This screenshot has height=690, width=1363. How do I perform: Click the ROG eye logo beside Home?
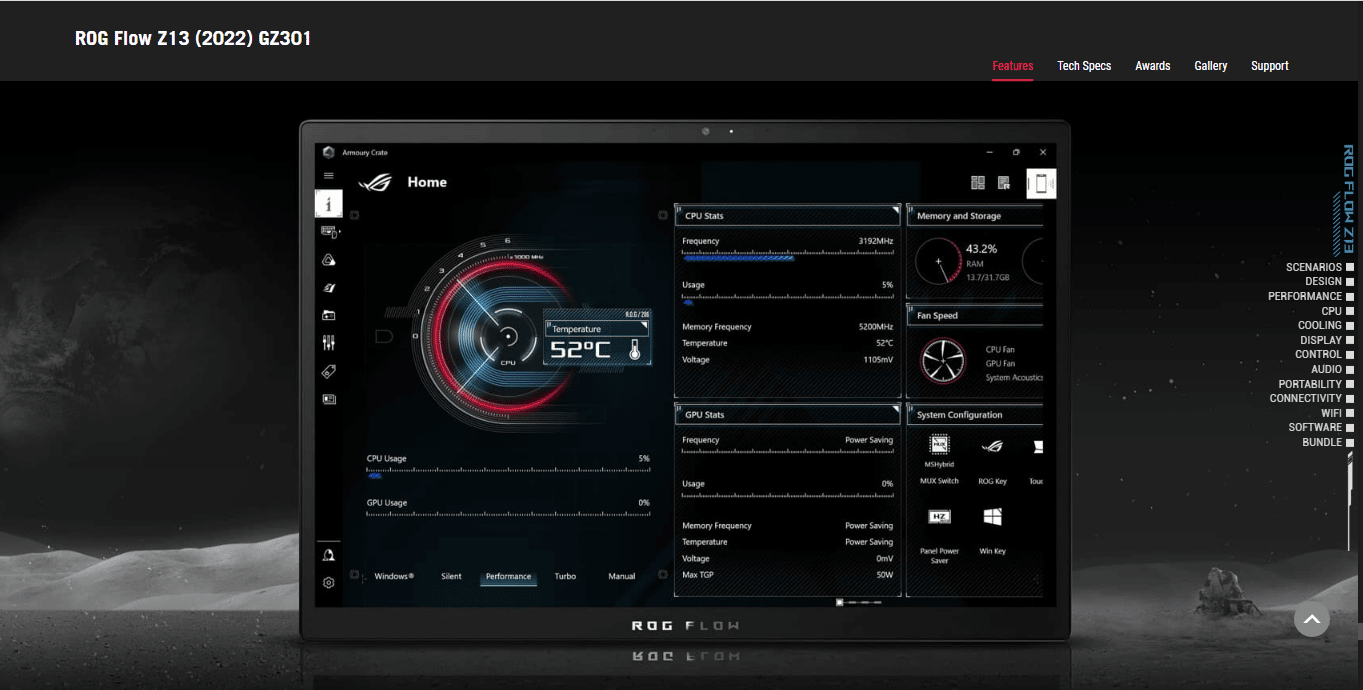pyautogui.click(x=375, y=182)
